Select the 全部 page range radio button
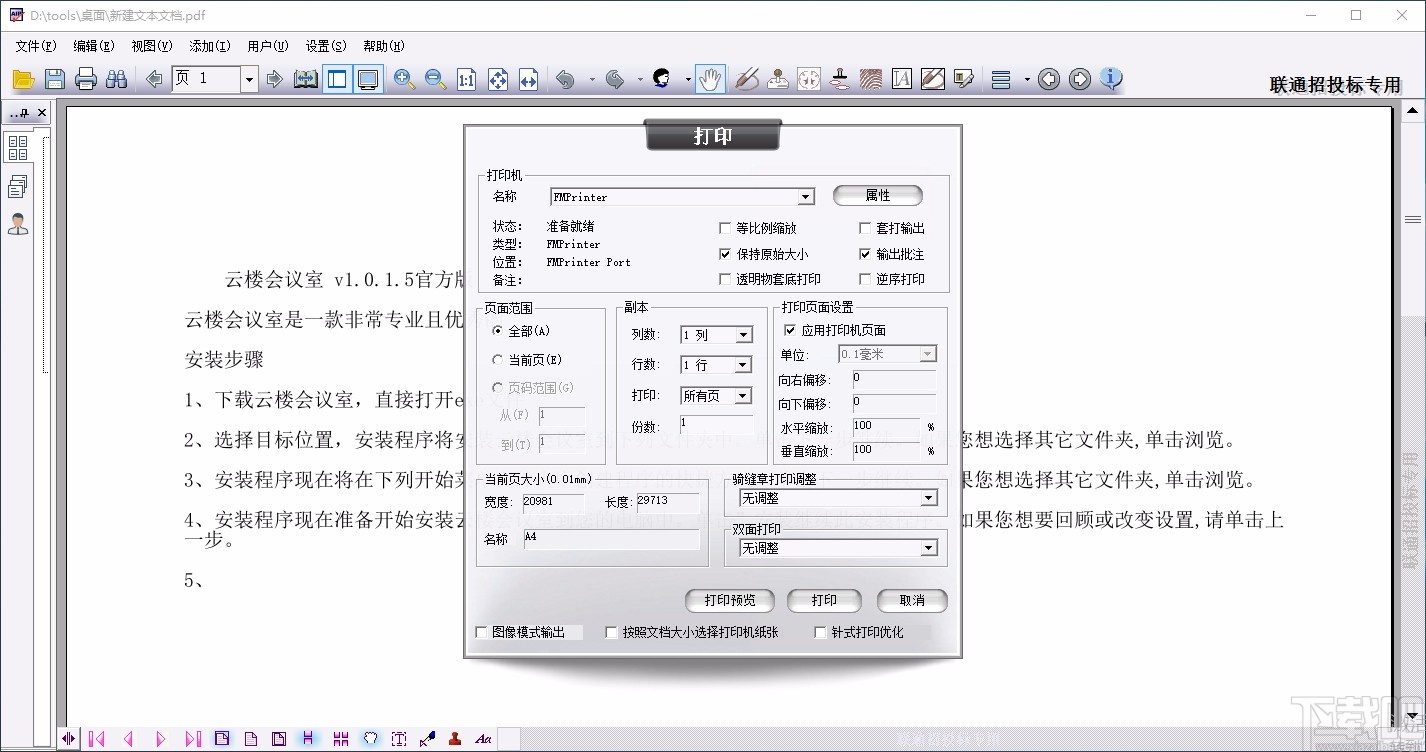 [498, 331]
